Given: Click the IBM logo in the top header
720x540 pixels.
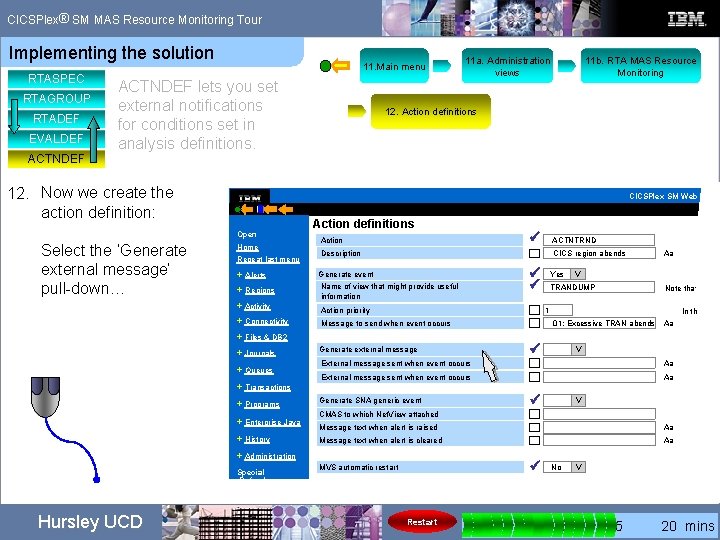Looking at the screenshot, I should coord(686,19).
